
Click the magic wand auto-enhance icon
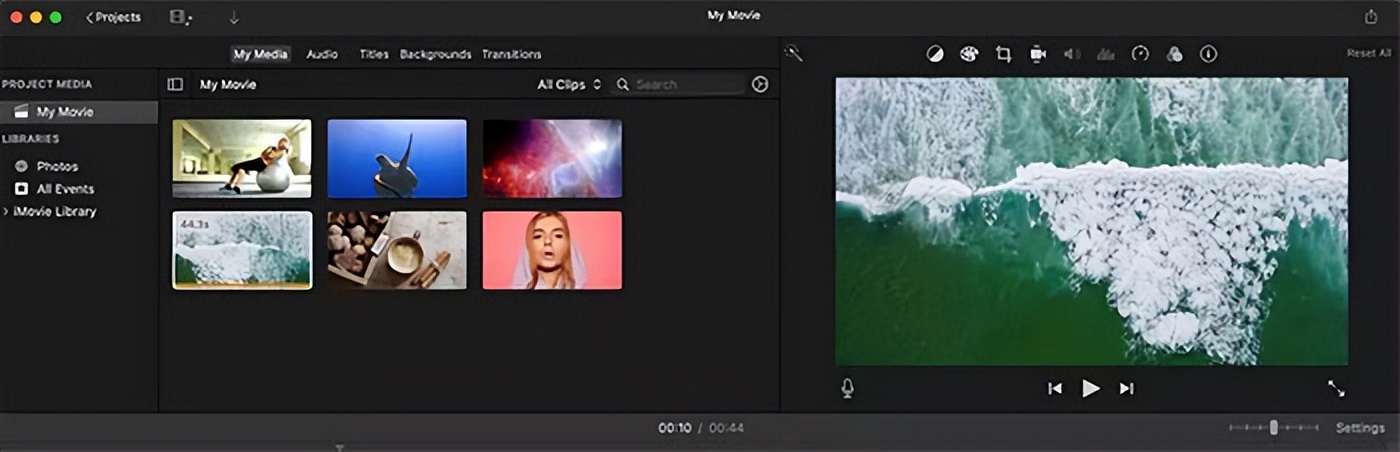click(793, 53)
